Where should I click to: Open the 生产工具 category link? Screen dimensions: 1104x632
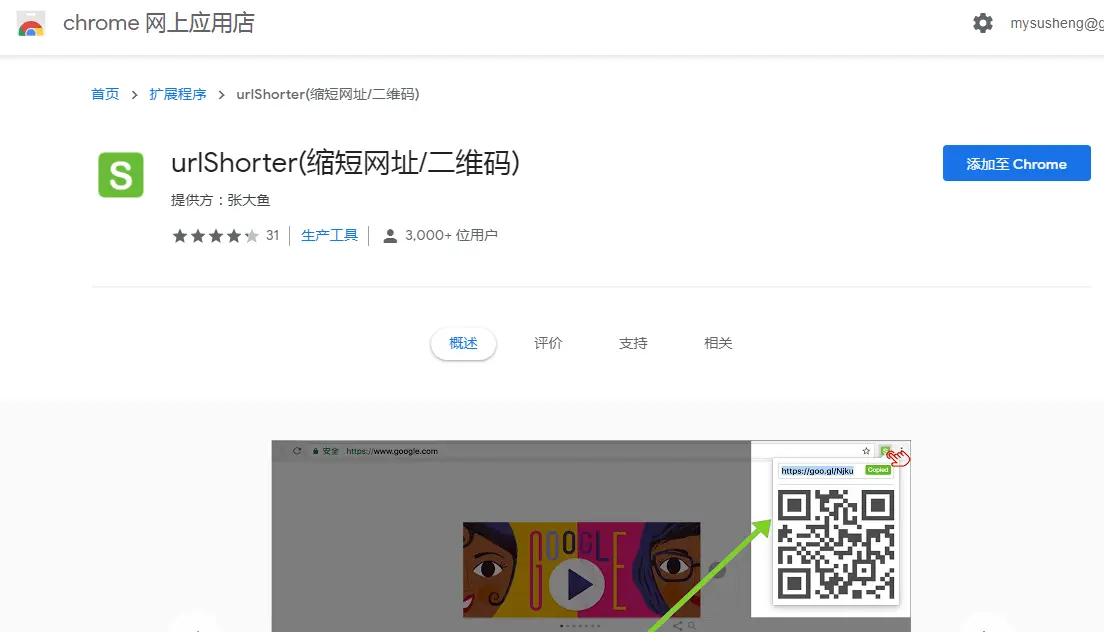[x=330, y=236]
